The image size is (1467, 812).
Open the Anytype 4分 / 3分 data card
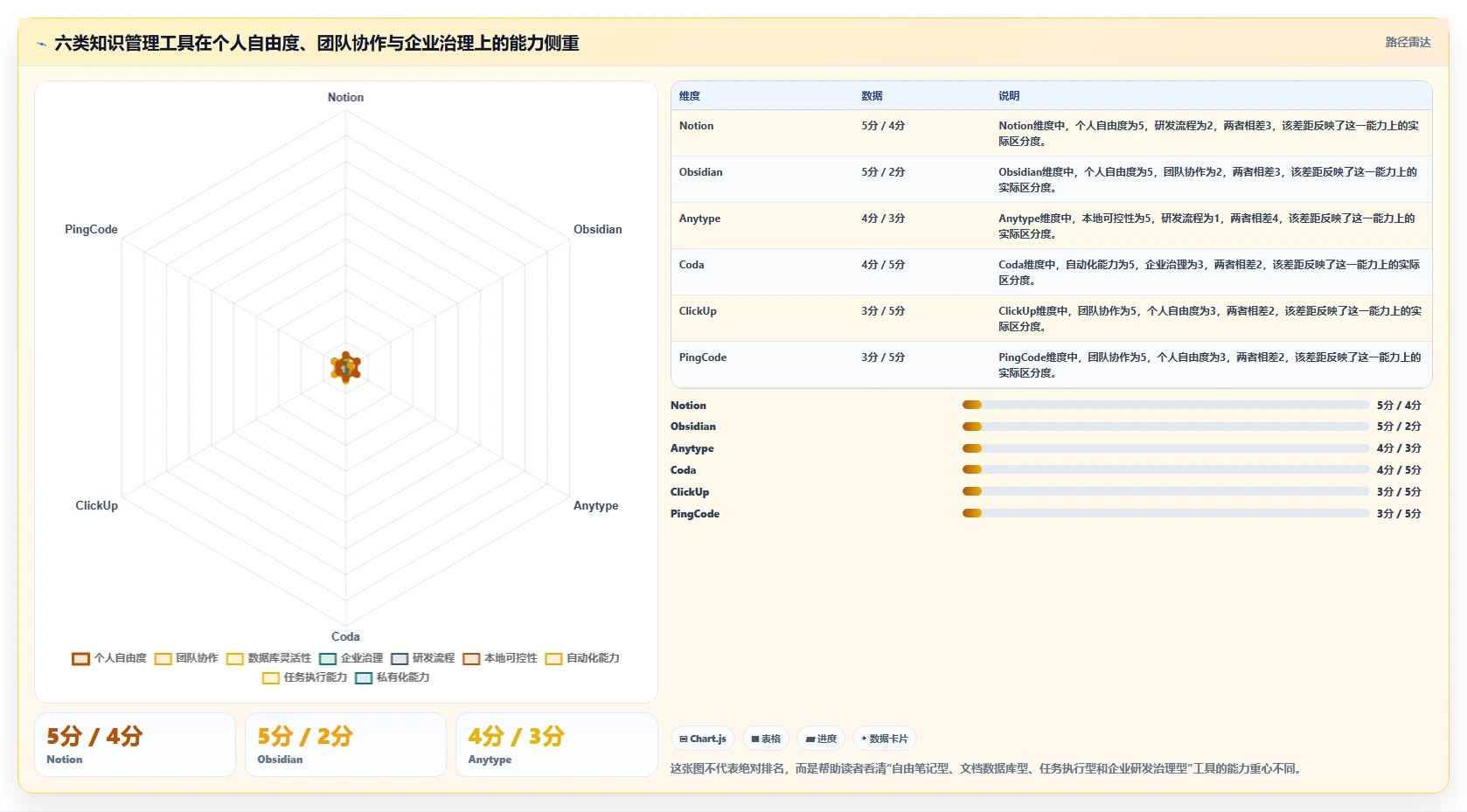(x=556, y=745)
